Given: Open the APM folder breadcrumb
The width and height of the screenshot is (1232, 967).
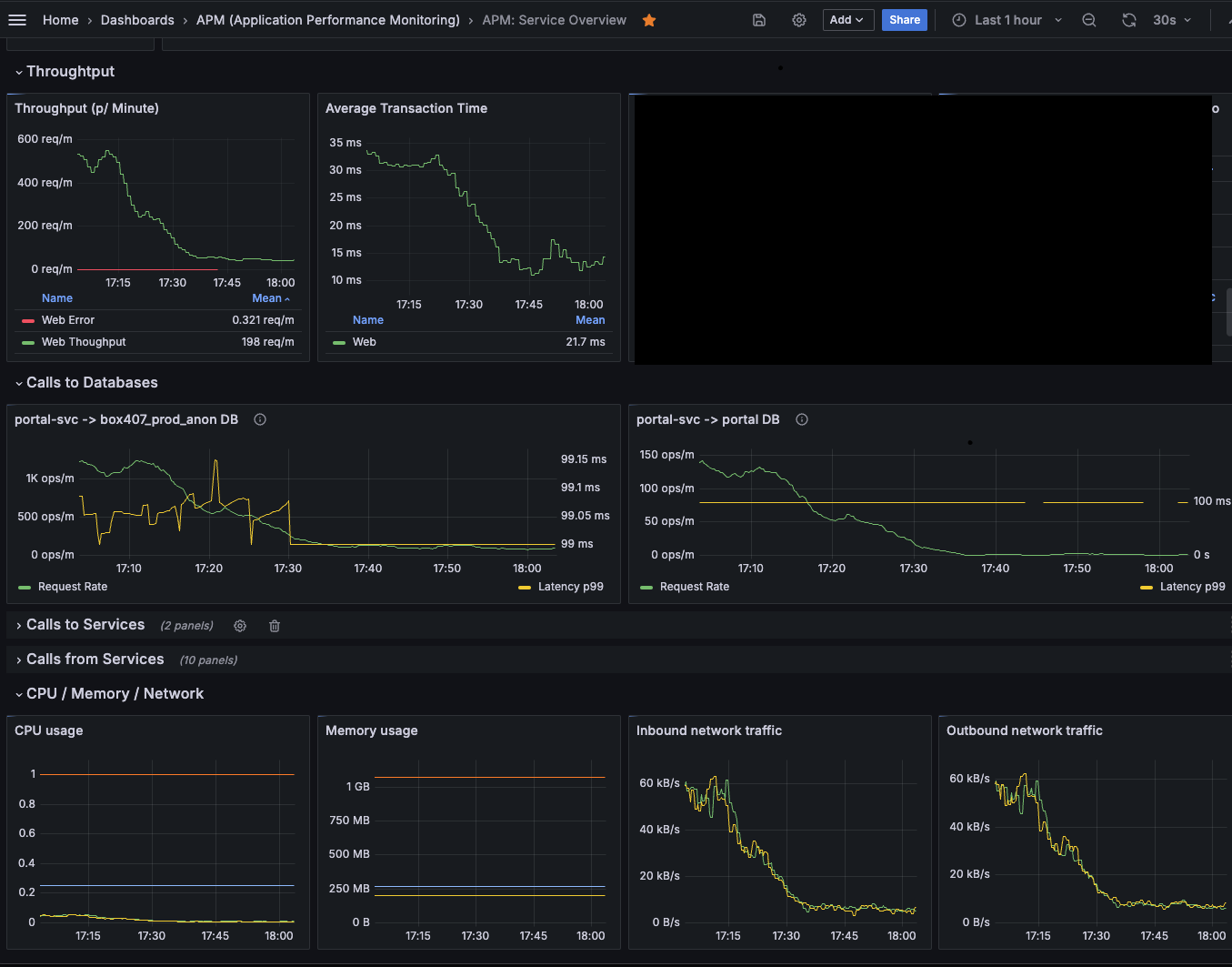Looking at the screenshot, I should pyautogui.click(x=328, y=20).
